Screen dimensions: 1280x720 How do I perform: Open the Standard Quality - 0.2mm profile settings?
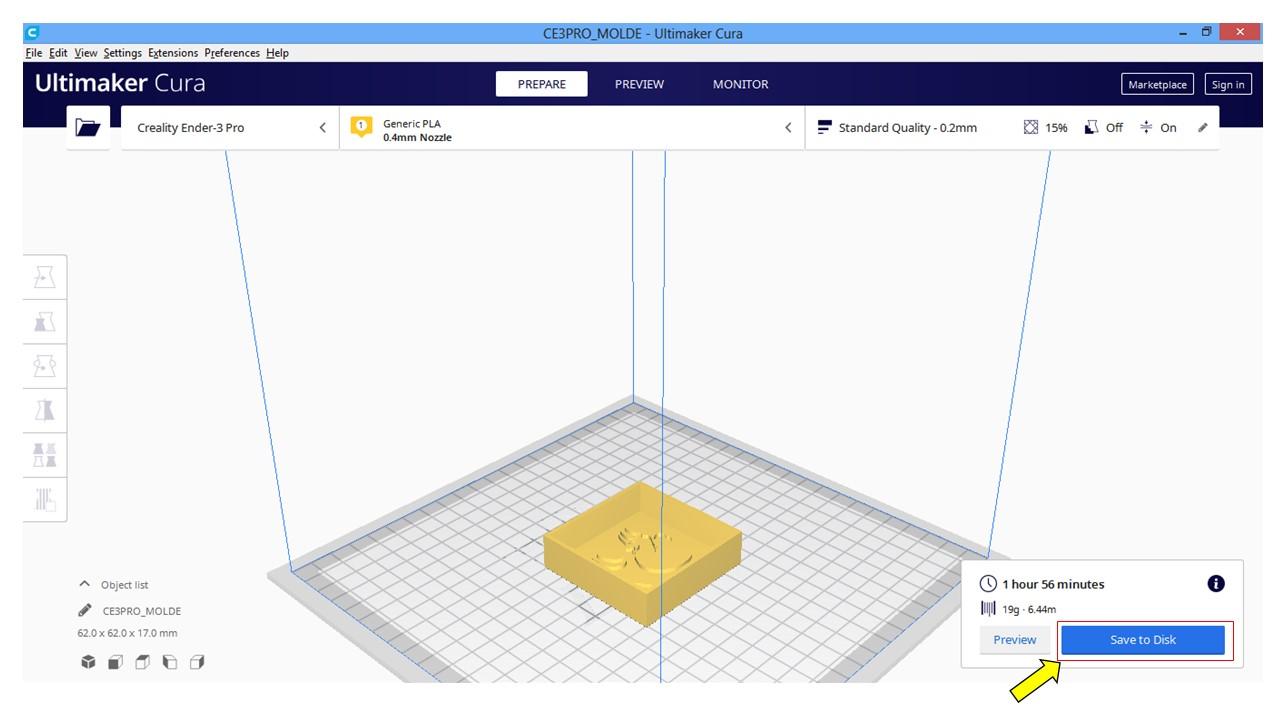tap(1012, 128)
